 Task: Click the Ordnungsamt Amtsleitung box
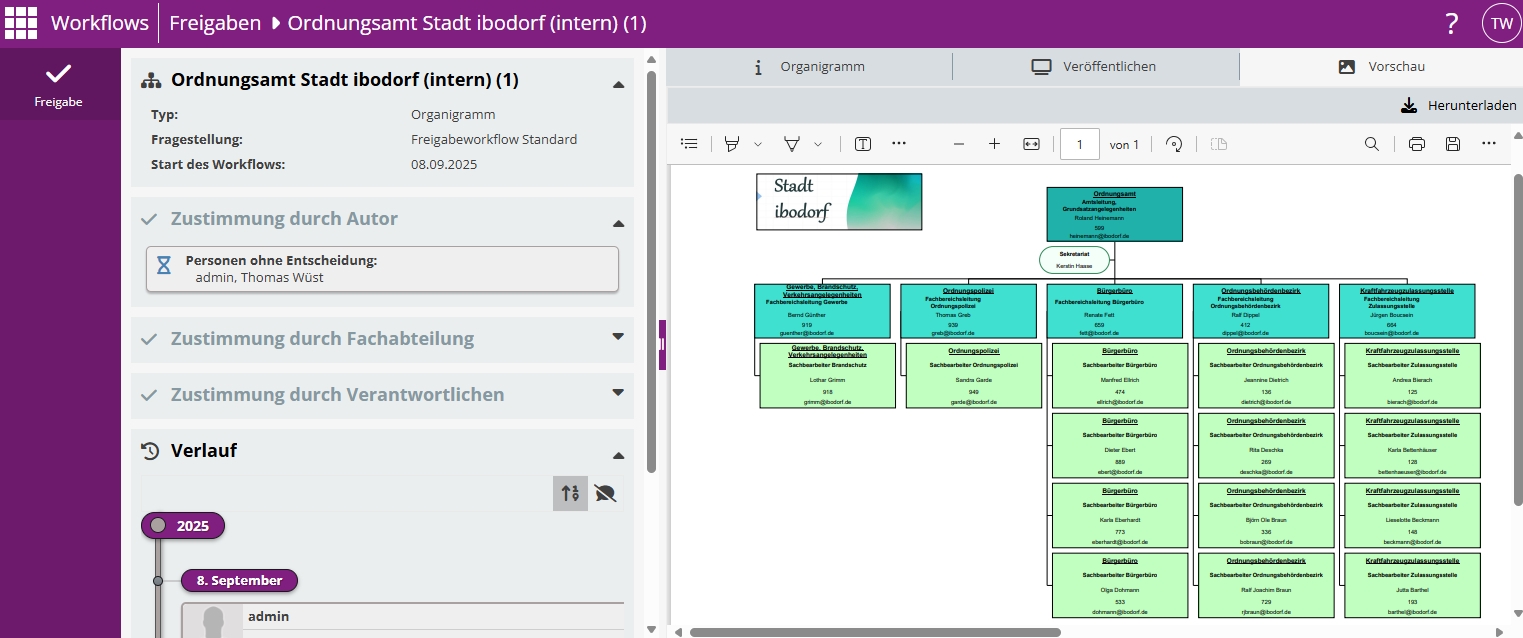1114,214
